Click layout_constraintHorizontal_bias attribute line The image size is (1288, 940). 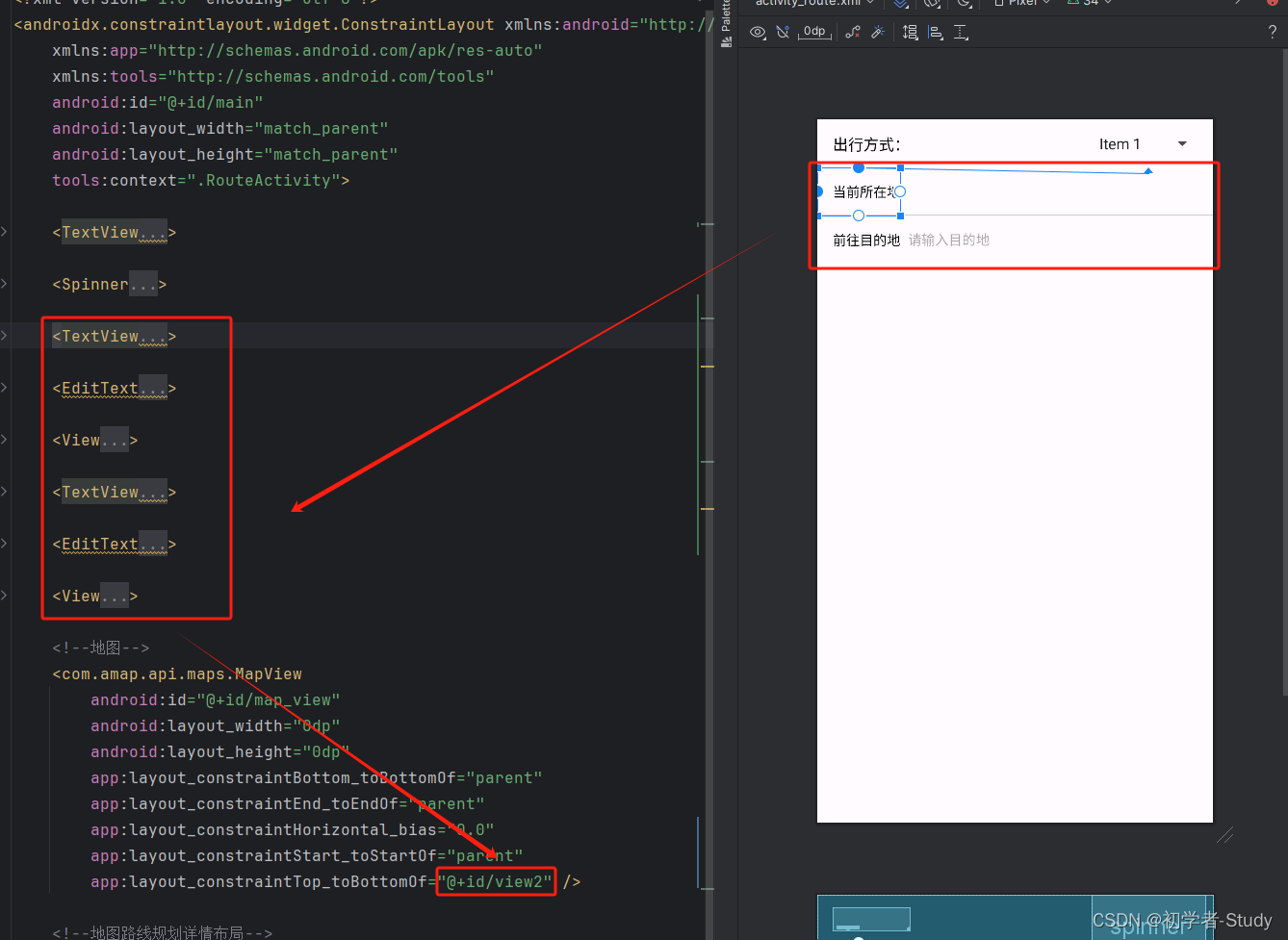[x=293, y=829]
